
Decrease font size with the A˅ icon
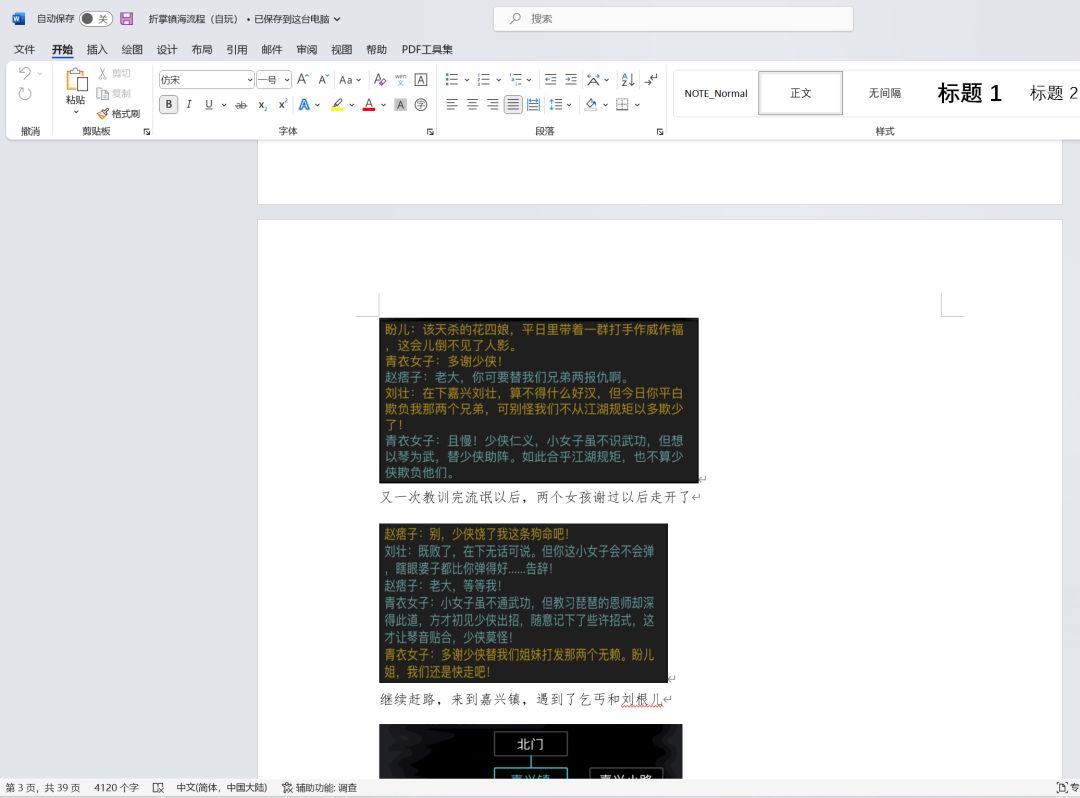[323, 80]
